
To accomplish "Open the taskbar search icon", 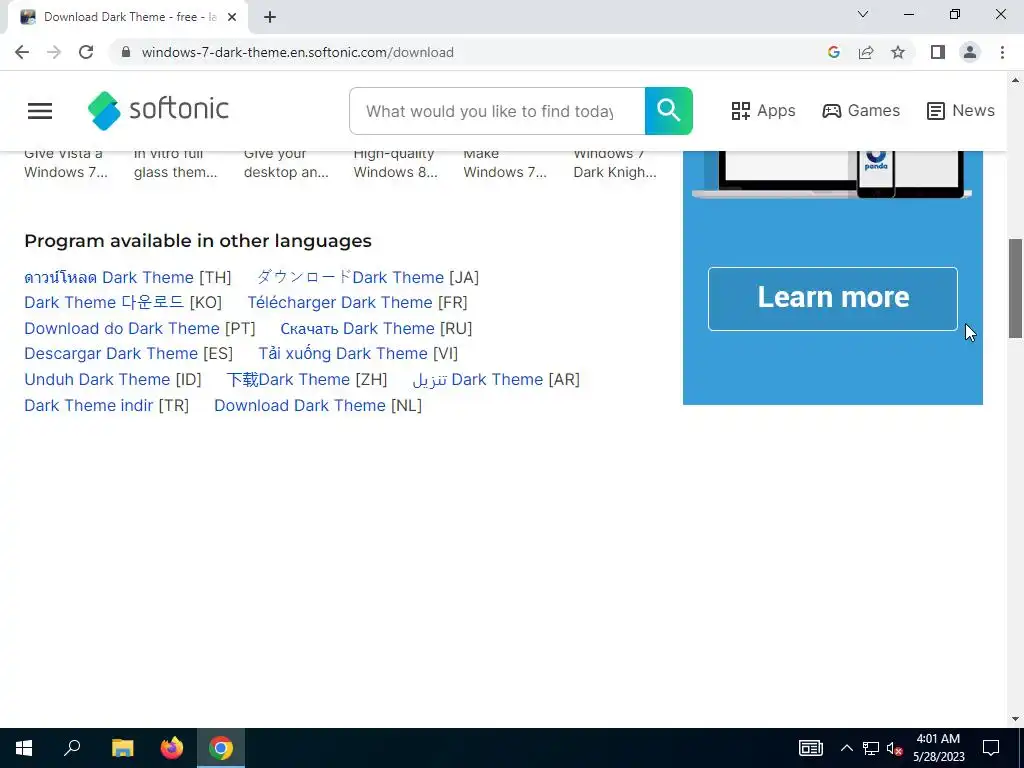I will tap(72, 748).
